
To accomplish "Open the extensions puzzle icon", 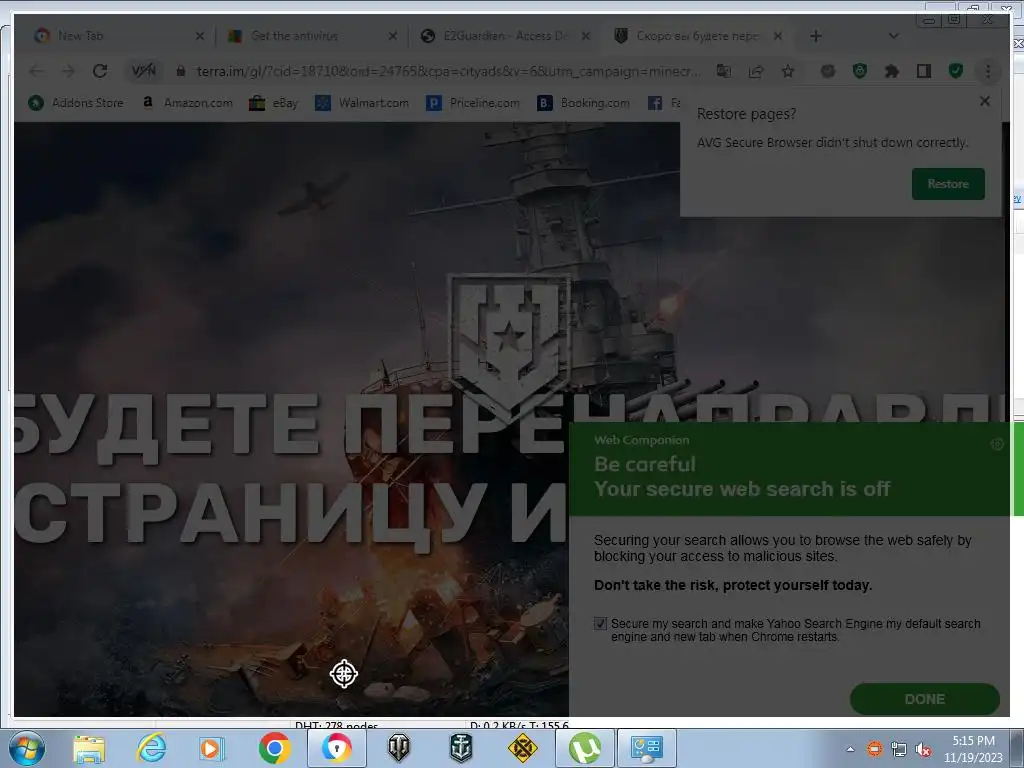I will pos(891,71).
